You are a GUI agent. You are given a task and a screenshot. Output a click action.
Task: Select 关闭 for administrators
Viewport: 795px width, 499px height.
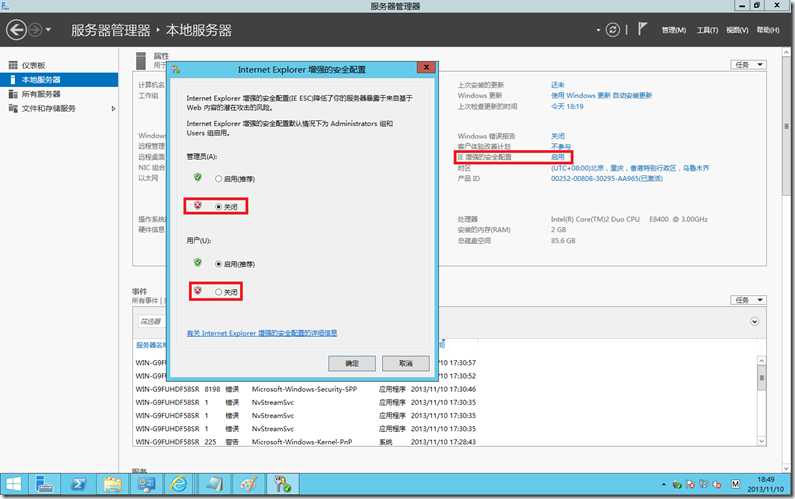[227, 207]
